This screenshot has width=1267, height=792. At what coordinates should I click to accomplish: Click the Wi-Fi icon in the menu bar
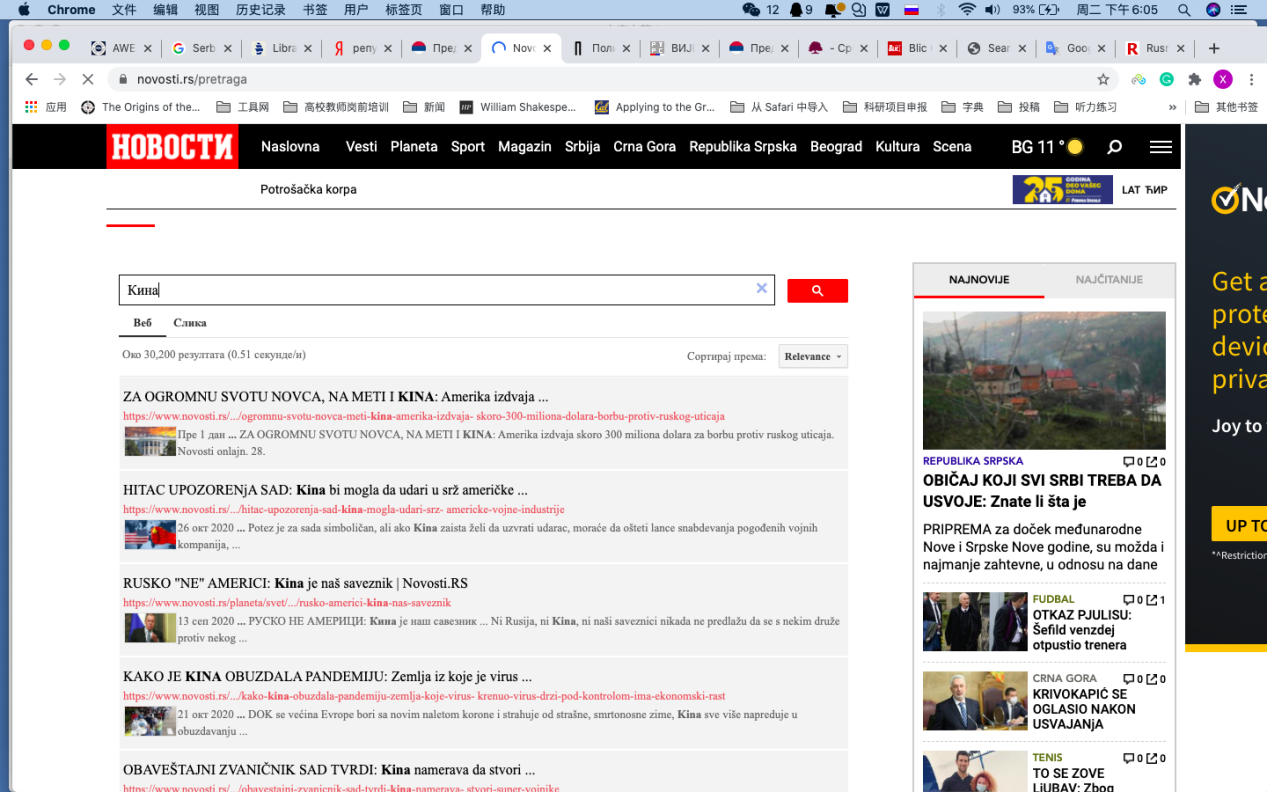coord(966,9)
